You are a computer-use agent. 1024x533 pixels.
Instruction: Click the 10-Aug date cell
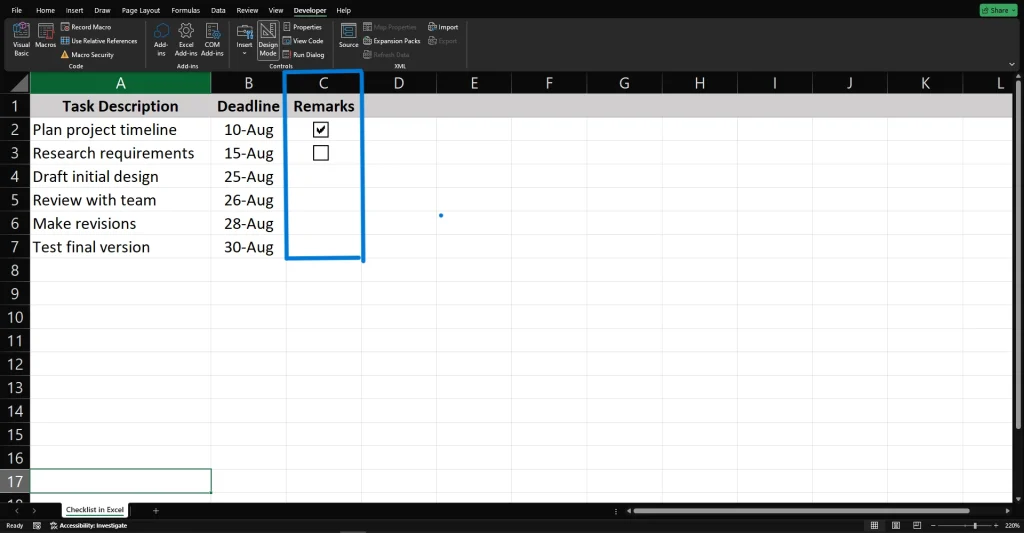pos(249,129)
